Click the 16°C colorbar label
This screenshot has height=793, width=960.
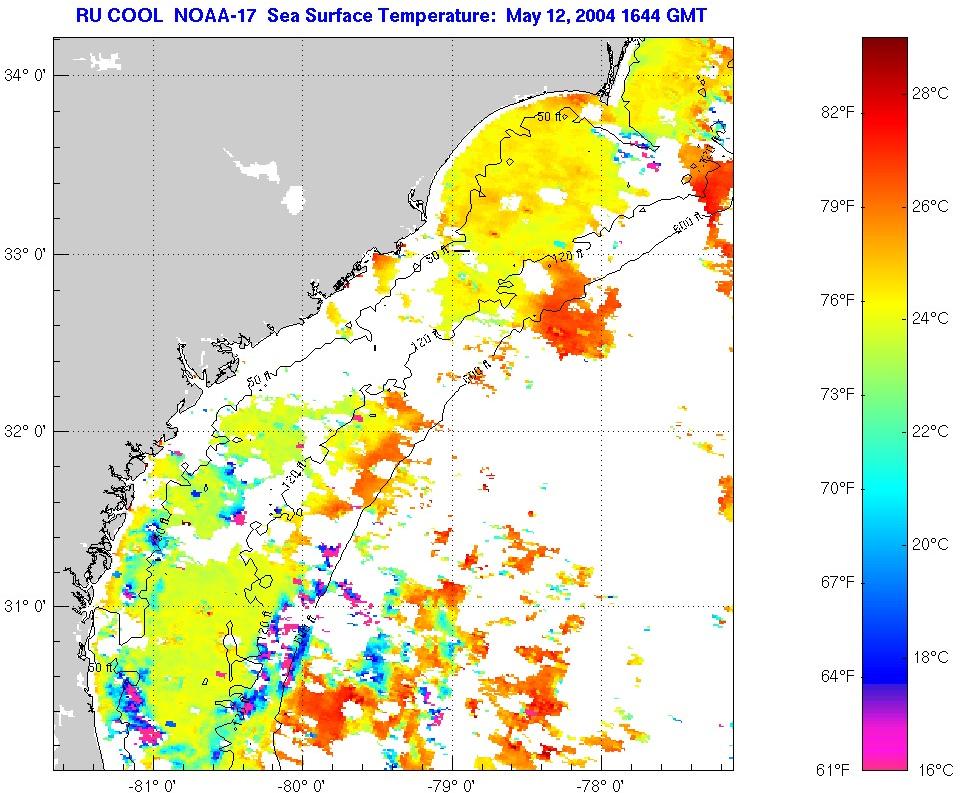click(x=935, y=770)
